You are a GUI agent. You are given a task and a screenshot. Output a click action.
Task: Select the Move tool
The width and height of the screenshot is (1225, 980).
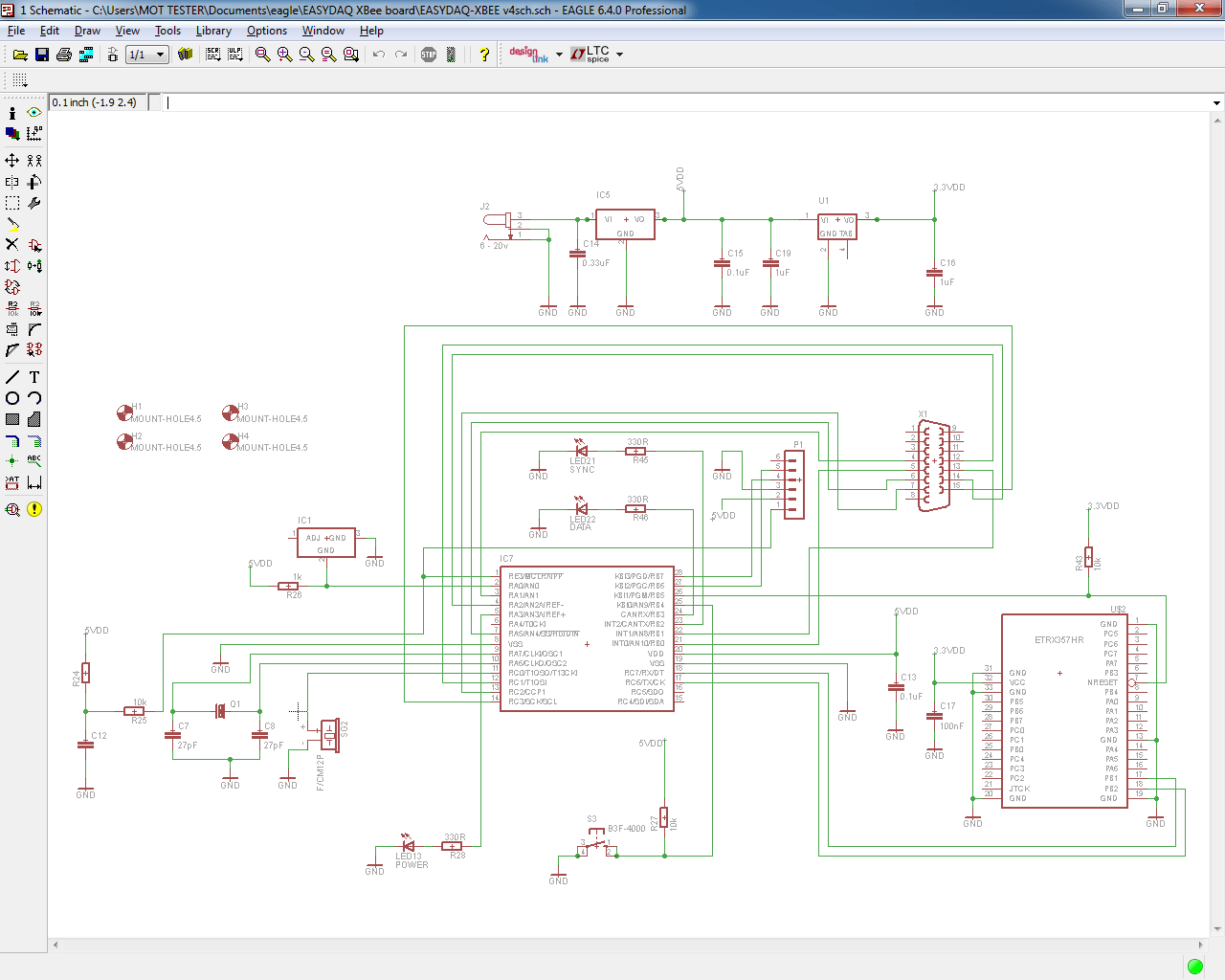[11, 160]
